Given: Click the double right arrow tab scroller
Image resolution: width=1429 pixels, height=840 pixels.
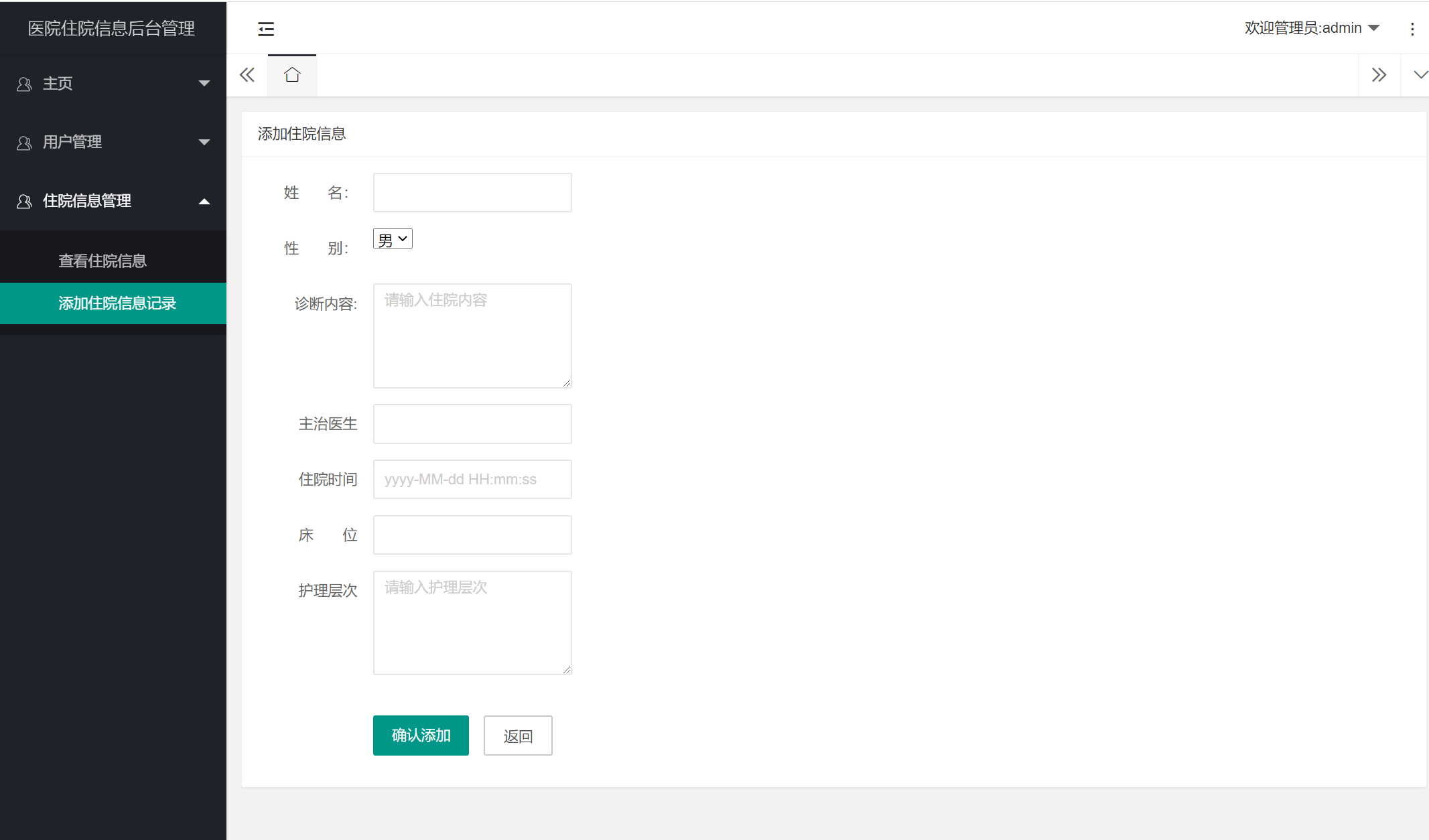Looking at the screenshot, I should pos(1379,75).
